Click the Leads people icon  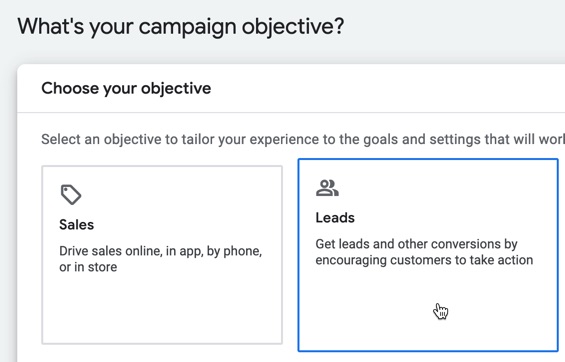tap(327, 188)
